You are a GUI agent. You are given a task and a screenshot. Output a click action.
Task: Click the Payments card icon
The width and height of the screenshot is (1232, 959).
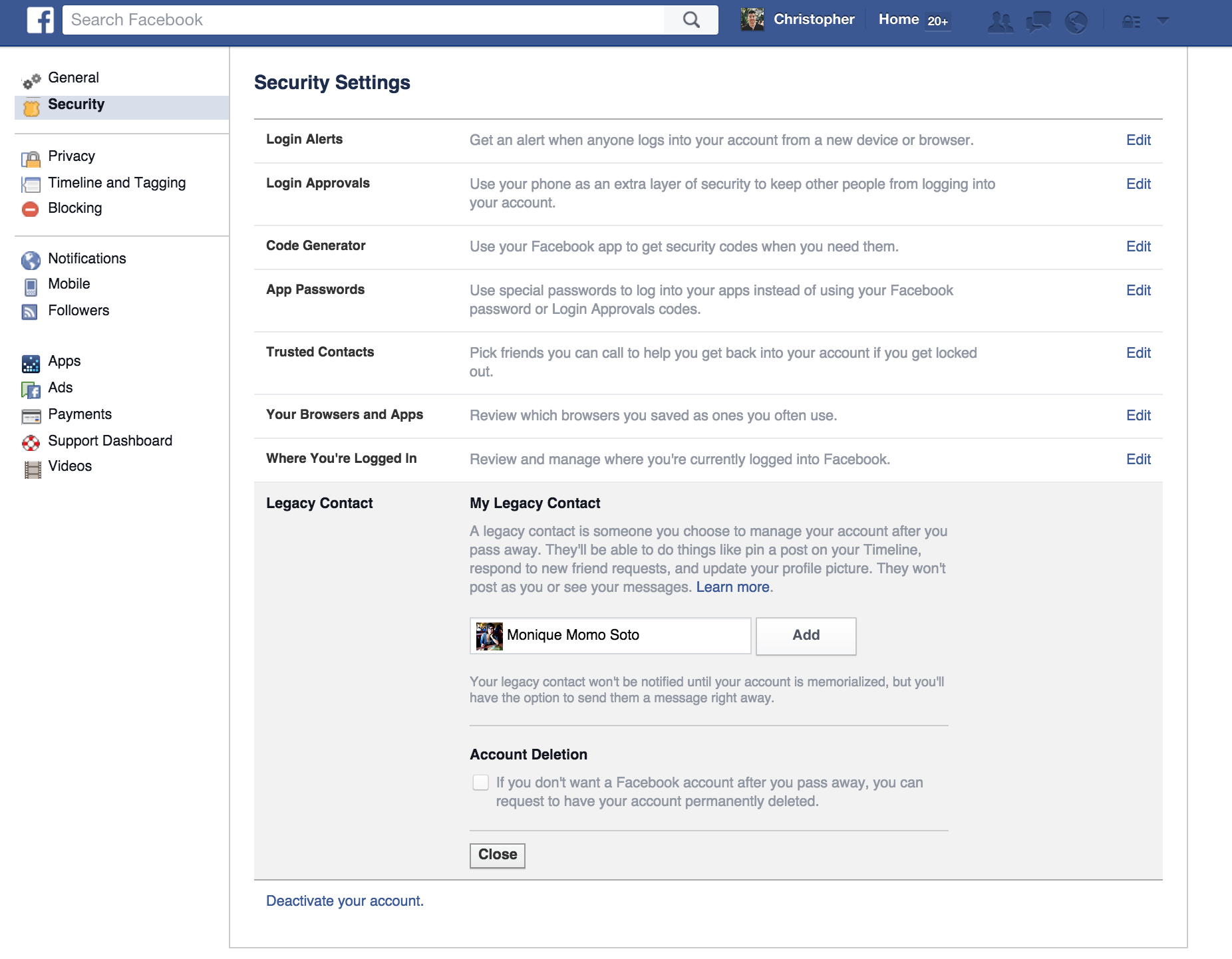point(31,417)
